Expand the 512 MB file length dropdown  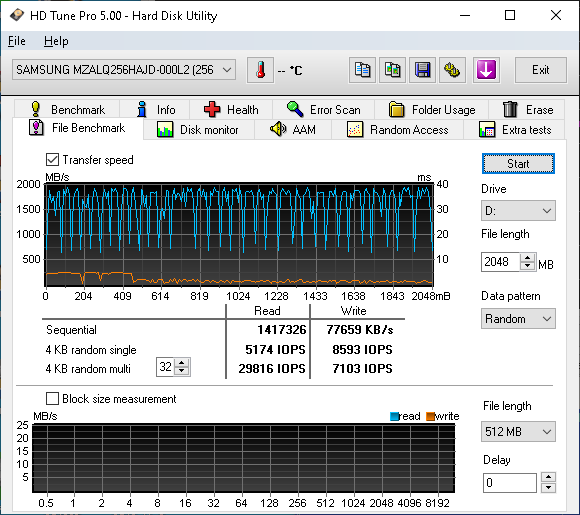click(518, 431)
